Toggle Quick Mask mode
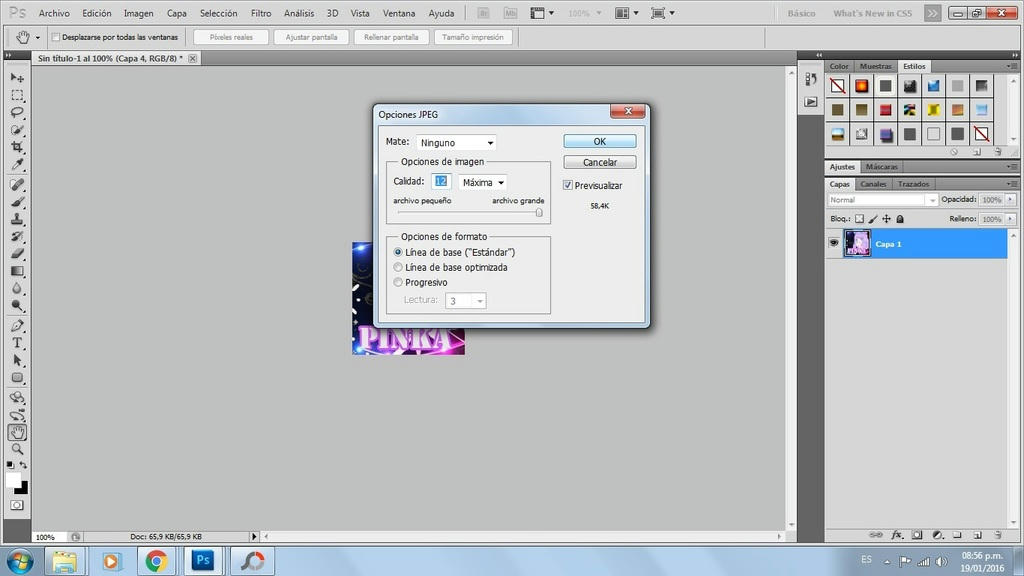Image resolution: width=1024 pixels, height=576 pixels. (17, 505)
